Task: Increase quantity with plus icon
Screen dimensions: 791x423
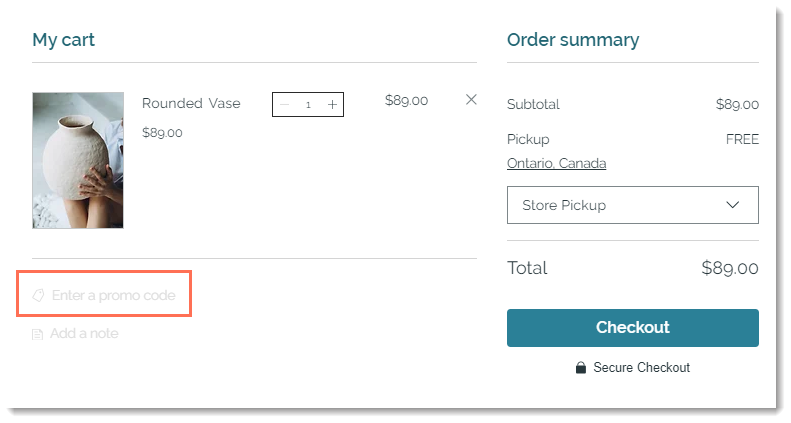Action: (332, 104)
